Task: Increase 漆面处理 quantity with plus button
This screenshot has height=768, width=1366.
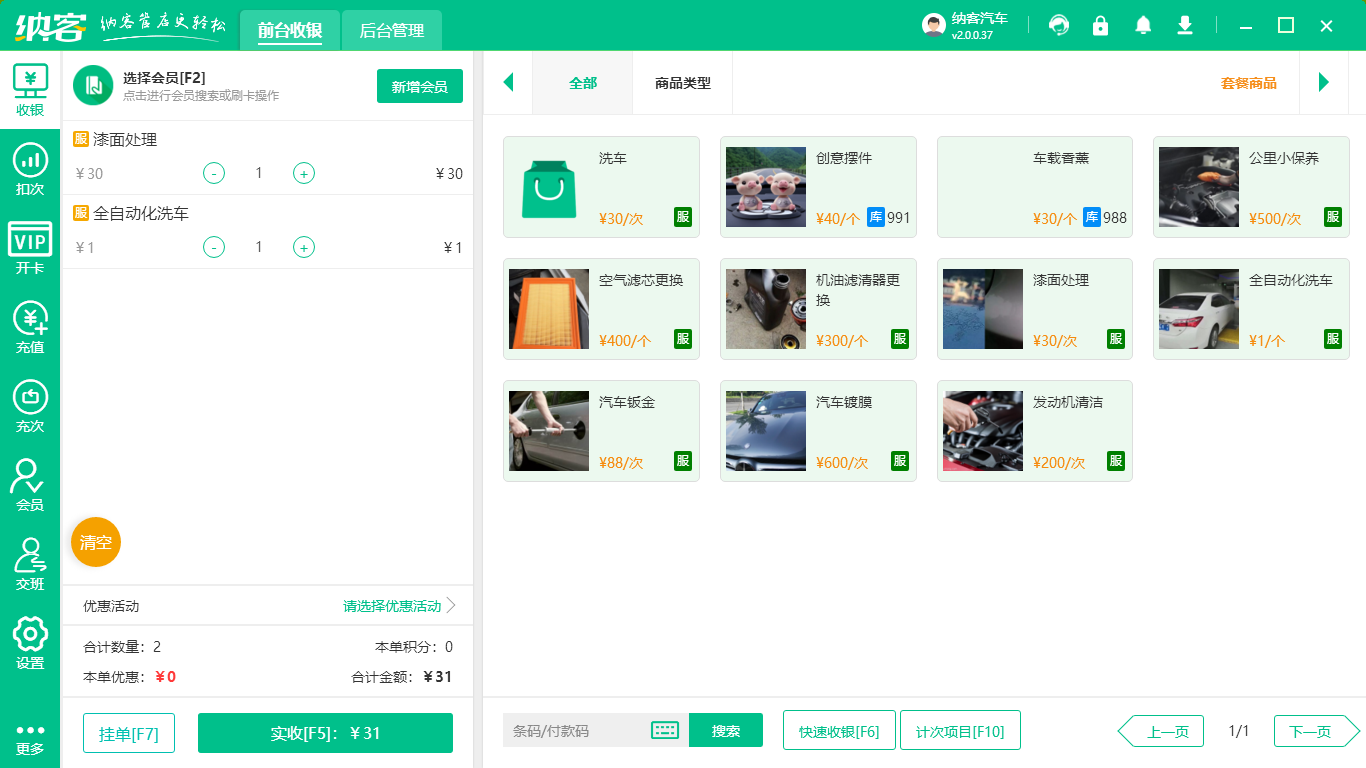Action: (x=303, y=173)
